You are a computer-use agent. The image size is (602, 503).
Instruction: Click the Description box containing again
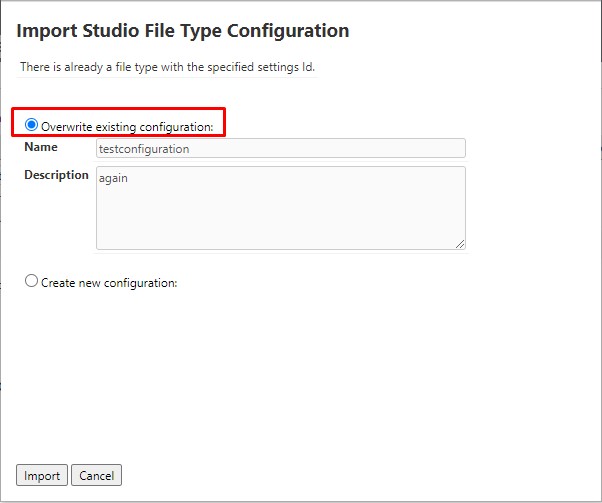tap(281, 208)
